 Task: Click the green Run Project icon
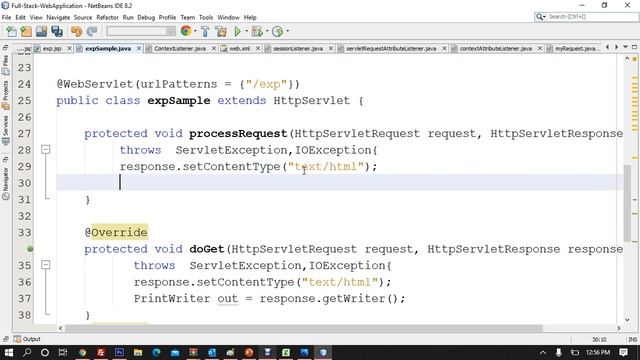tap(238, 31)
